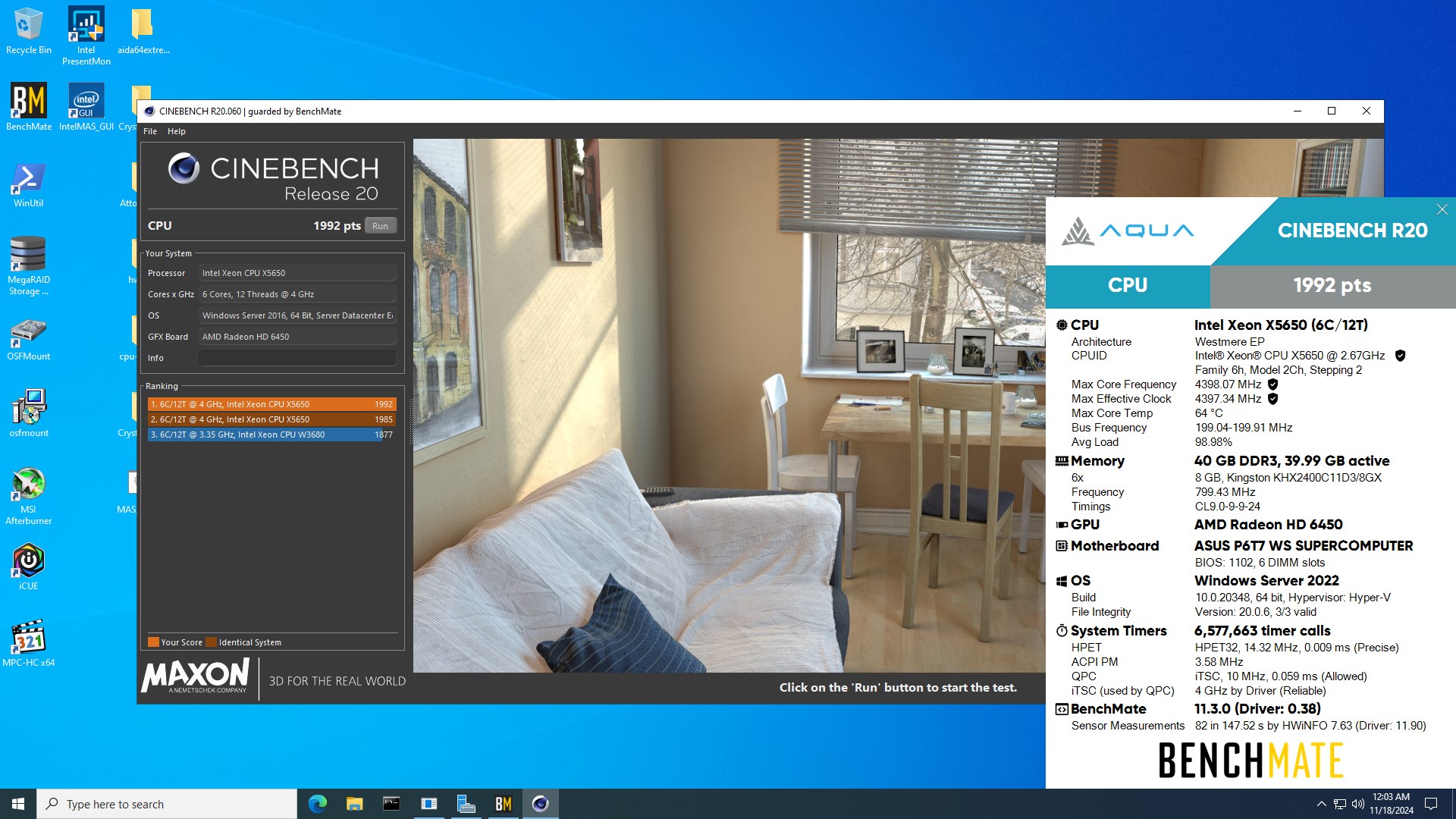
Task: Click '6,577,663 timer calls' text
Action: click(x=1262, y=631)
